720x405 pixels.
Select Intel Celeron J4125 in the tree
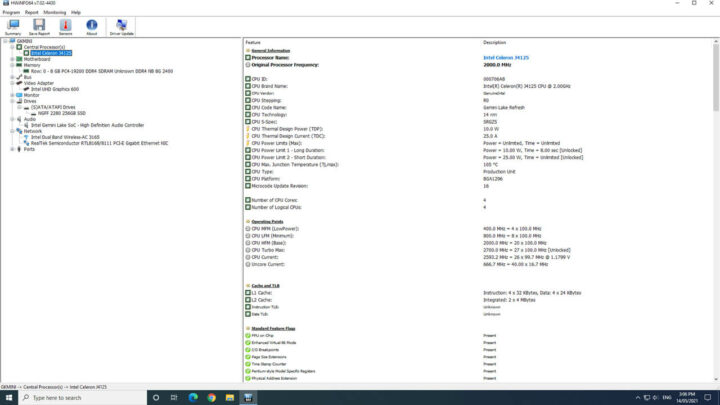[51, 53]
